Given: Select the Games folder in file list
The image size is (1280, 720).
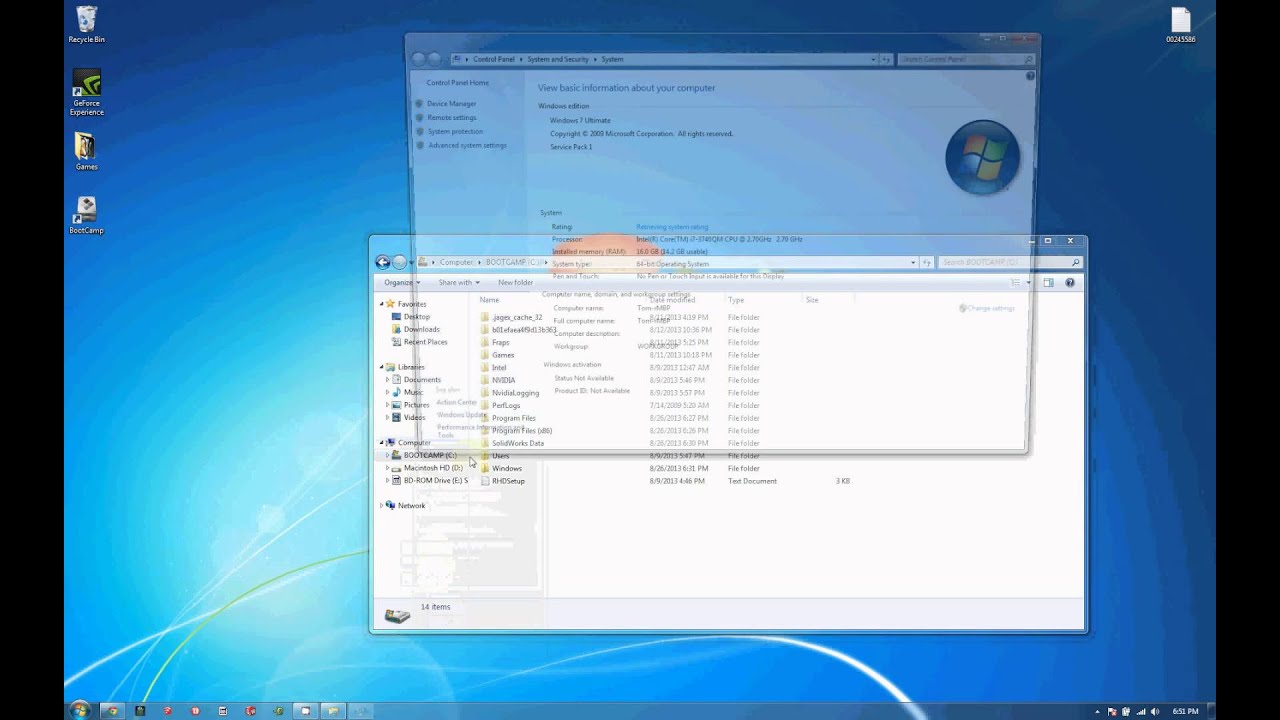Looking at the screenshot, I should click(503, 355).
